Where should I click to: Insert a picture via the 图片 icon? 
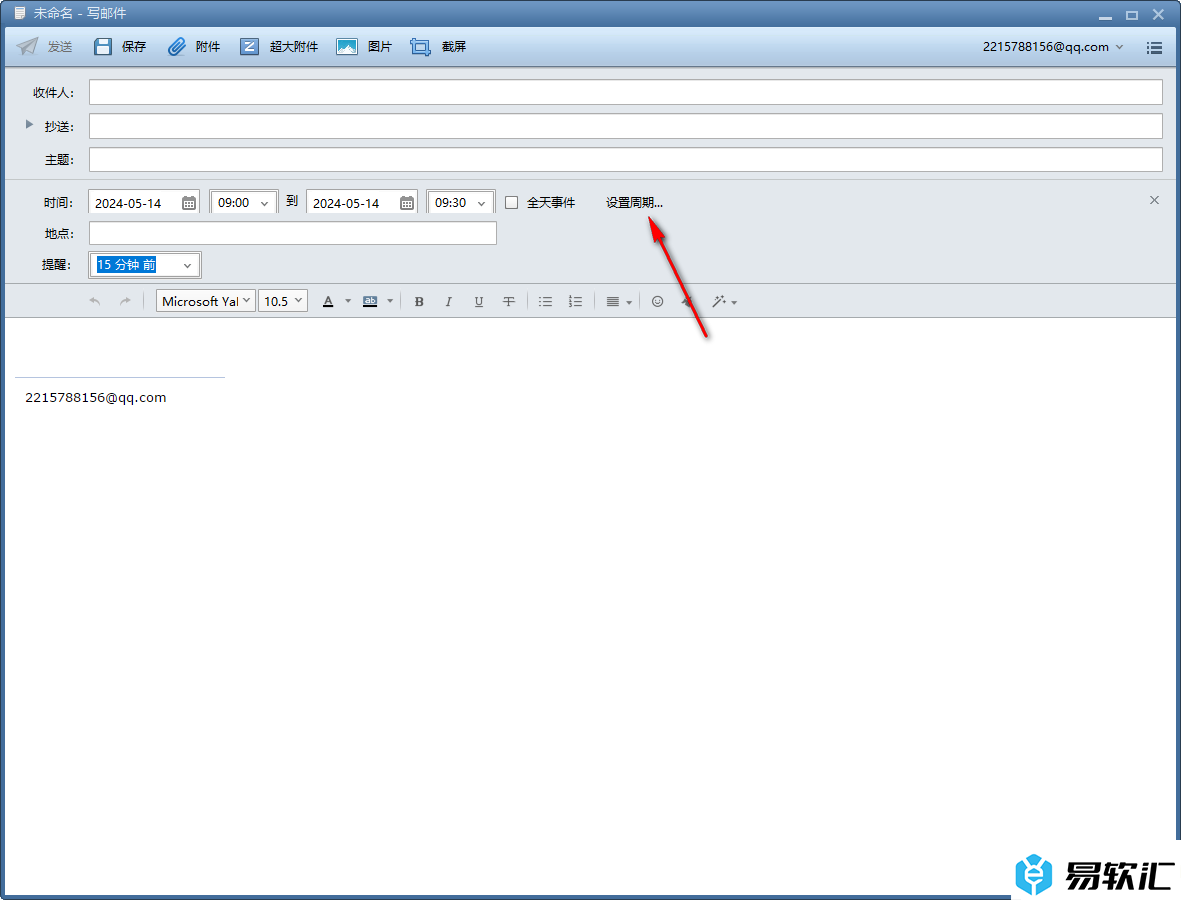coord(347,47)
